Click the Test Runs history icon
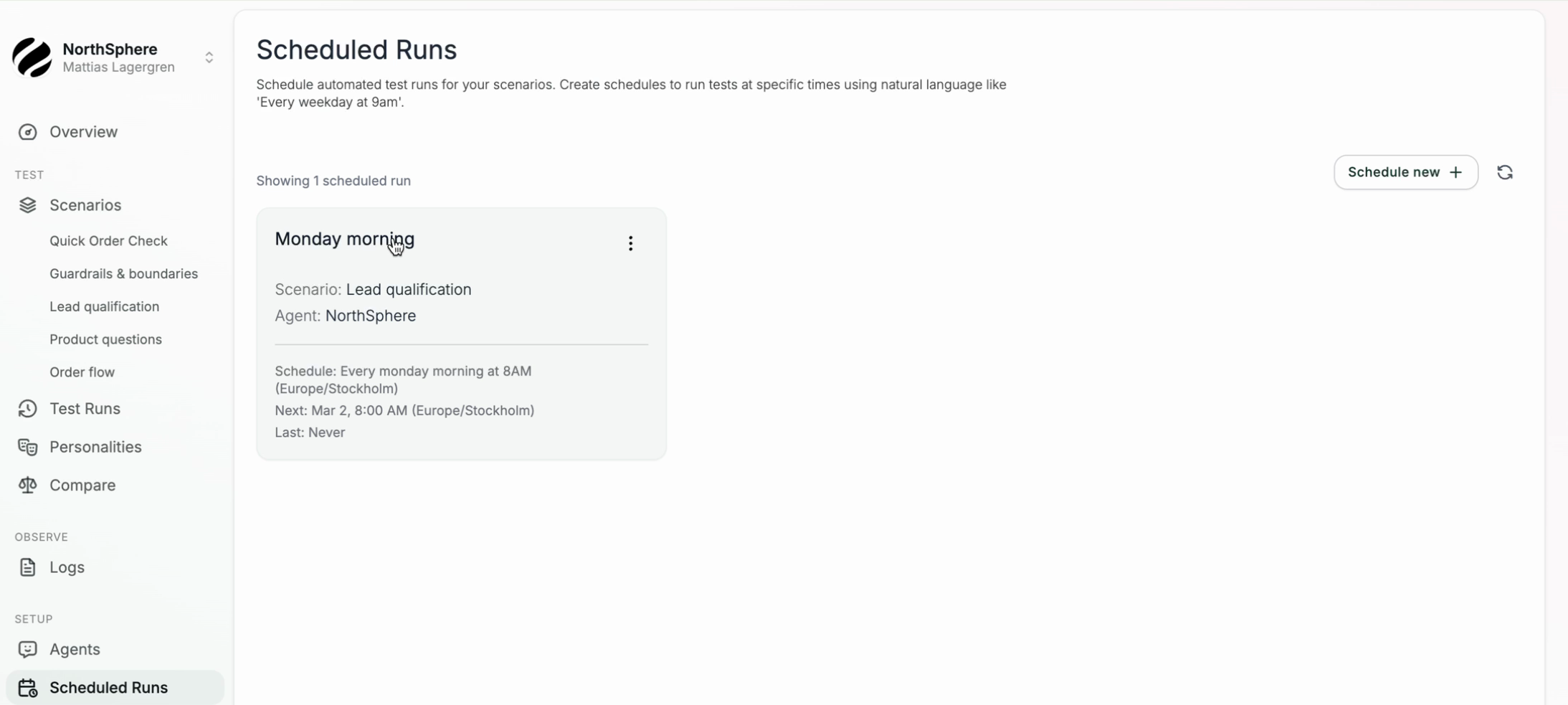This screenshot has width=1568, height=705. tap(28, 409)
